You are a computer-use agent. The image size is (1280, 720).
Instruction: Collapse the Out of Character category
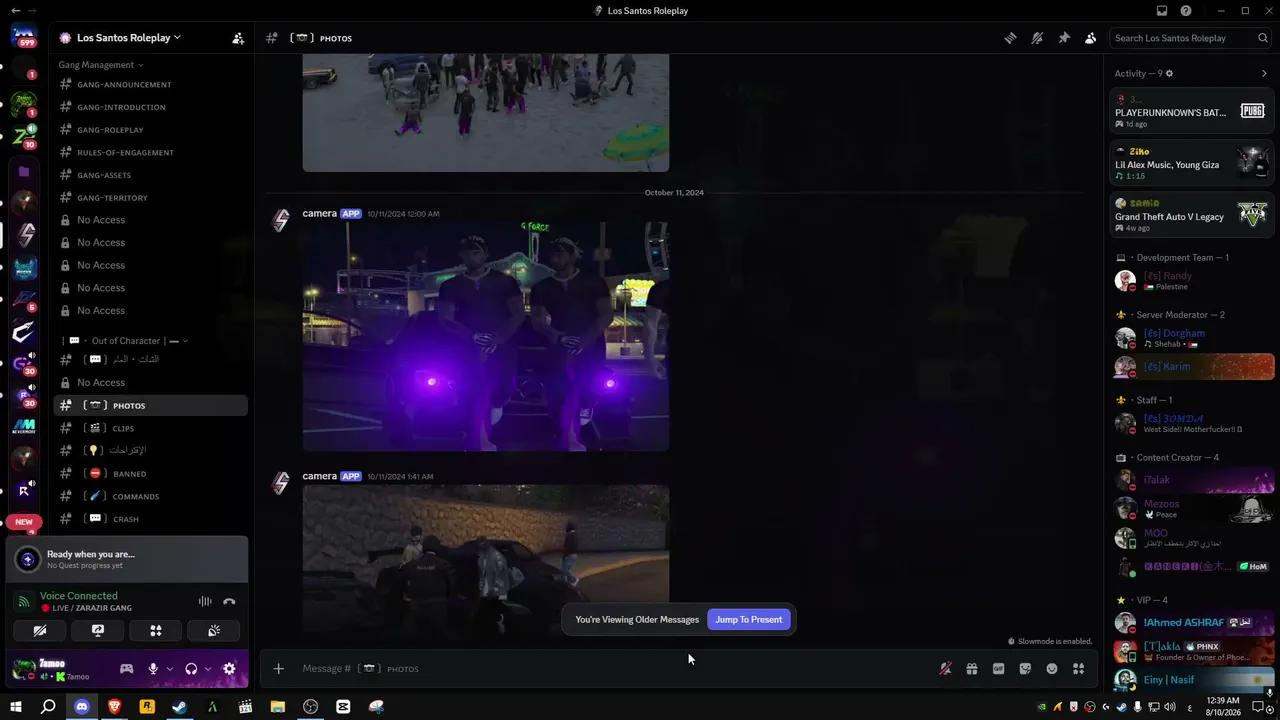point(127,341)
